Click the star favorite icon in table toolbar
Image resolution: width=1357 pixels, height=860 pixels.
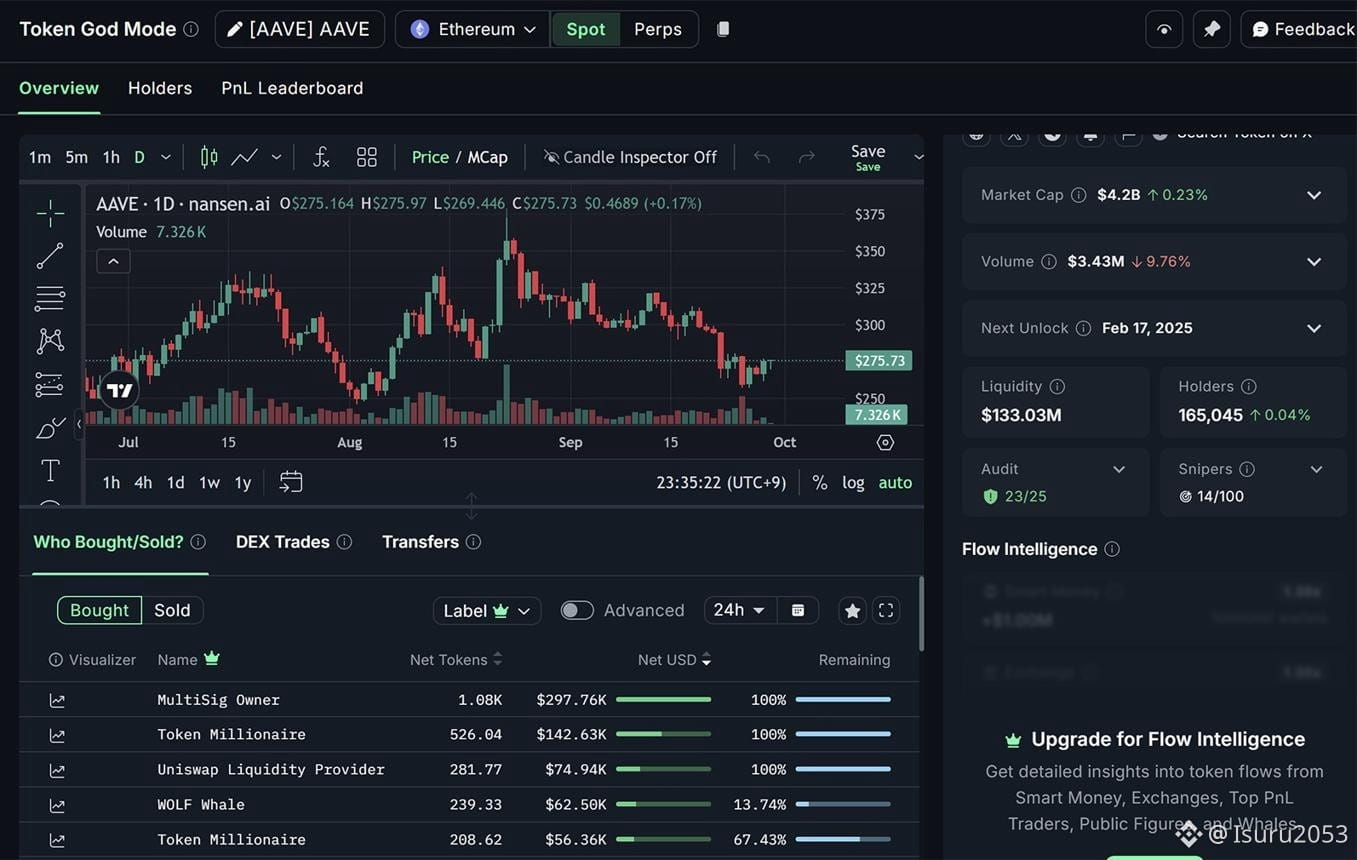pos(852,610)
